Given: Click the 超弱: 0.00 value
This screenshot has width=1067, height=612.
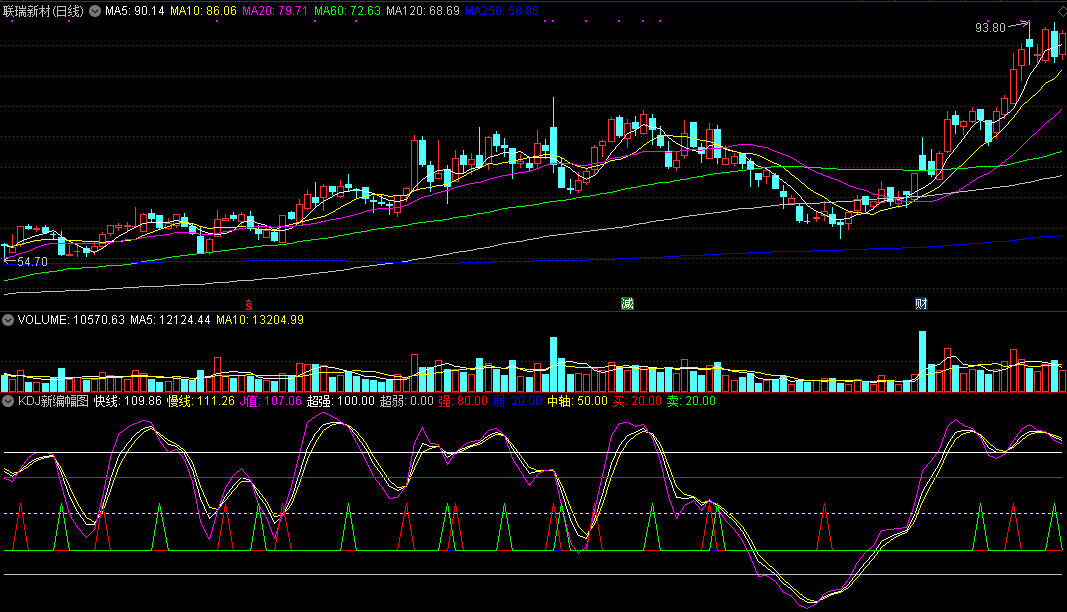Looking at the screenshot, I should [x=406, y=401].
